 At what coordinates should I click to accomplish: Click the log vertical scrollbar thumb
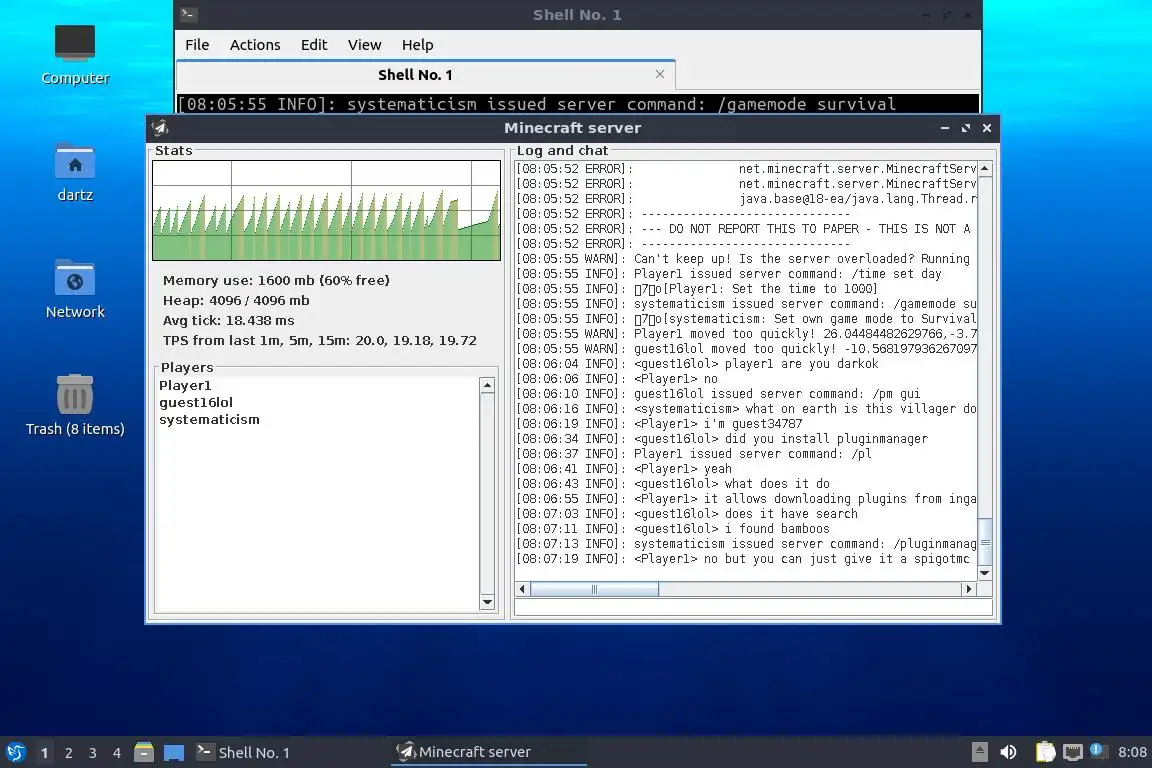[x=984, y=542]
